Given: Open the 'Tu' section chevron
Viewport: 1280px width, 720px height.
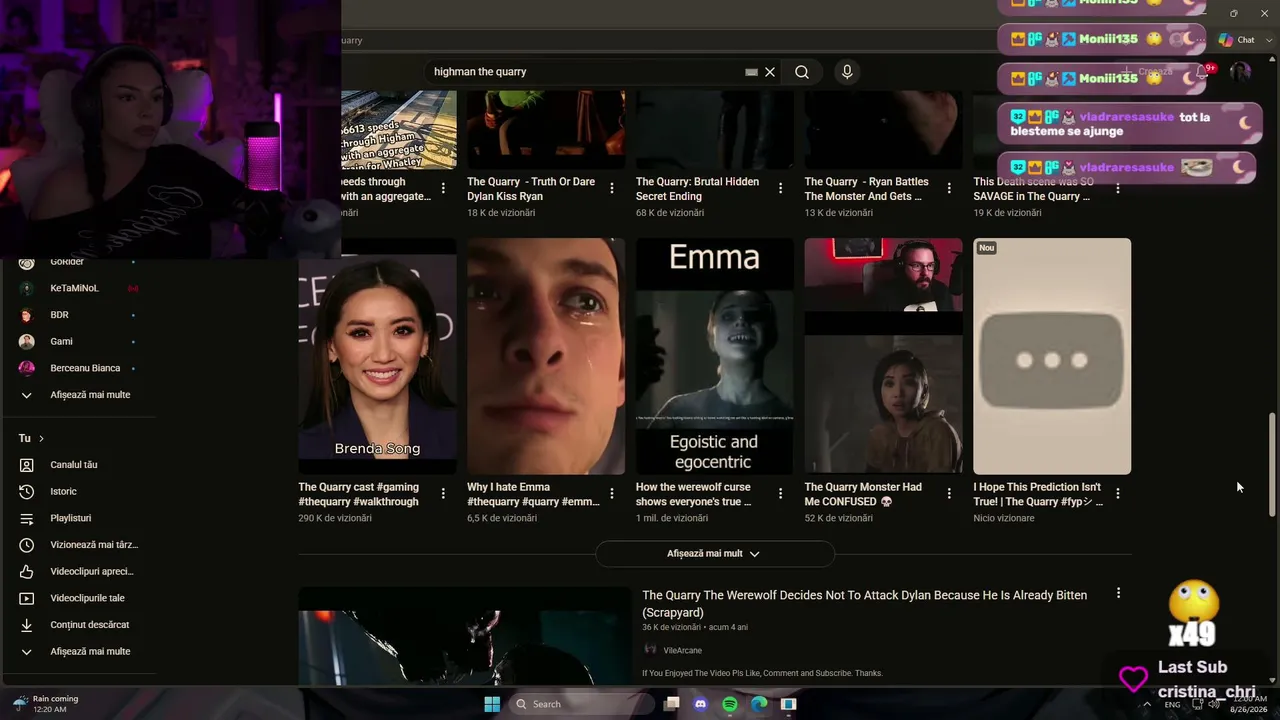Looking at the screenshot, I should [41, 439].
